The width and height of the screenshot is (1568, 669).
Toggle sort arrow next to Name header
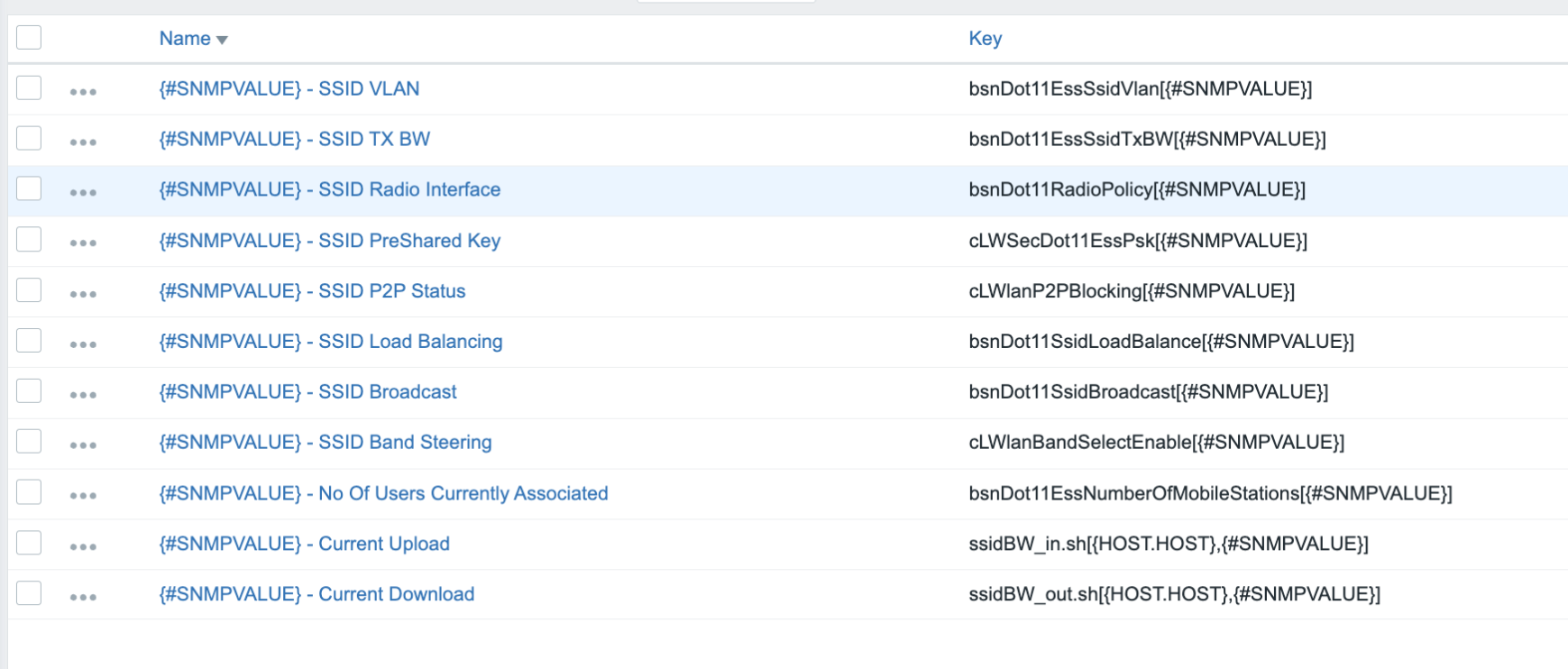point(222,40)
